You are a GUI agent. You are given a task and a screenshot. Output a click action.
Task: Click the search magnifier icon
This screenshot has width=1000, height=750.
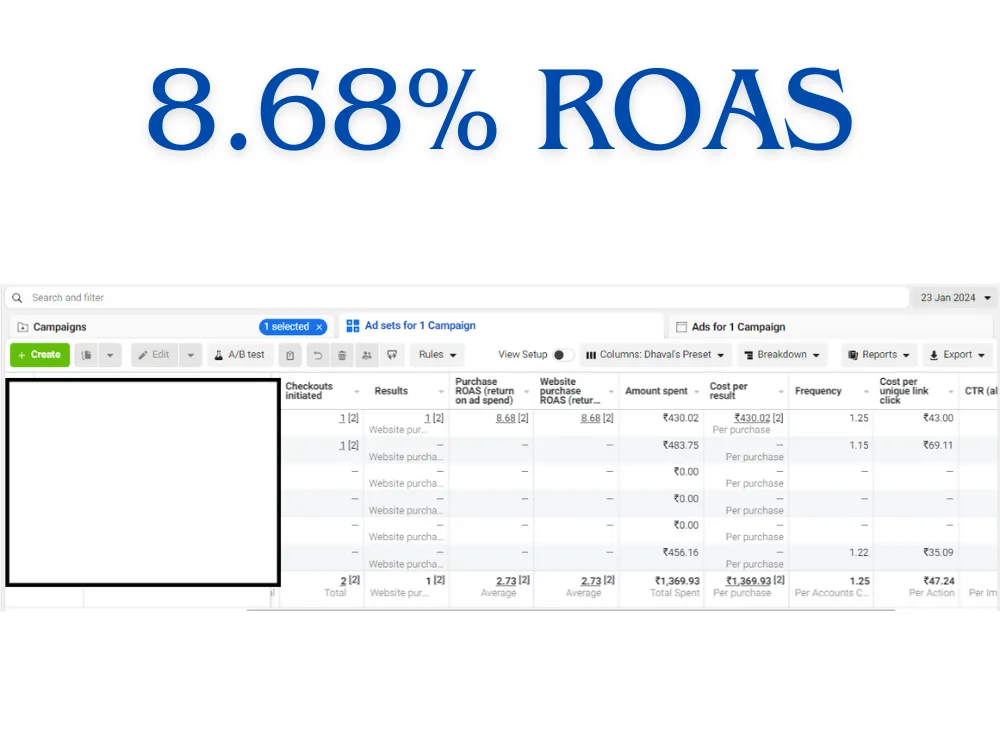(x=17, y=298)
